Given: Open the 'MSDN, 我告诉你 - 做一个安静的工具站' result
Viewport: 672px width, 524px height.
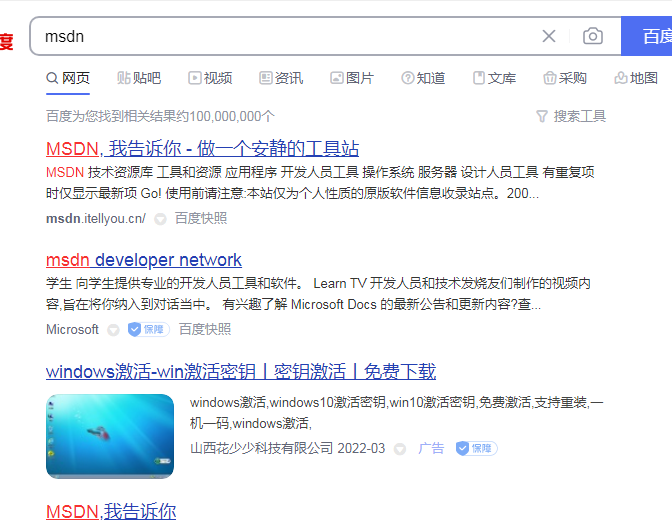Looking at the screenshot, I should pyautogui.click(x=202, y=148).
